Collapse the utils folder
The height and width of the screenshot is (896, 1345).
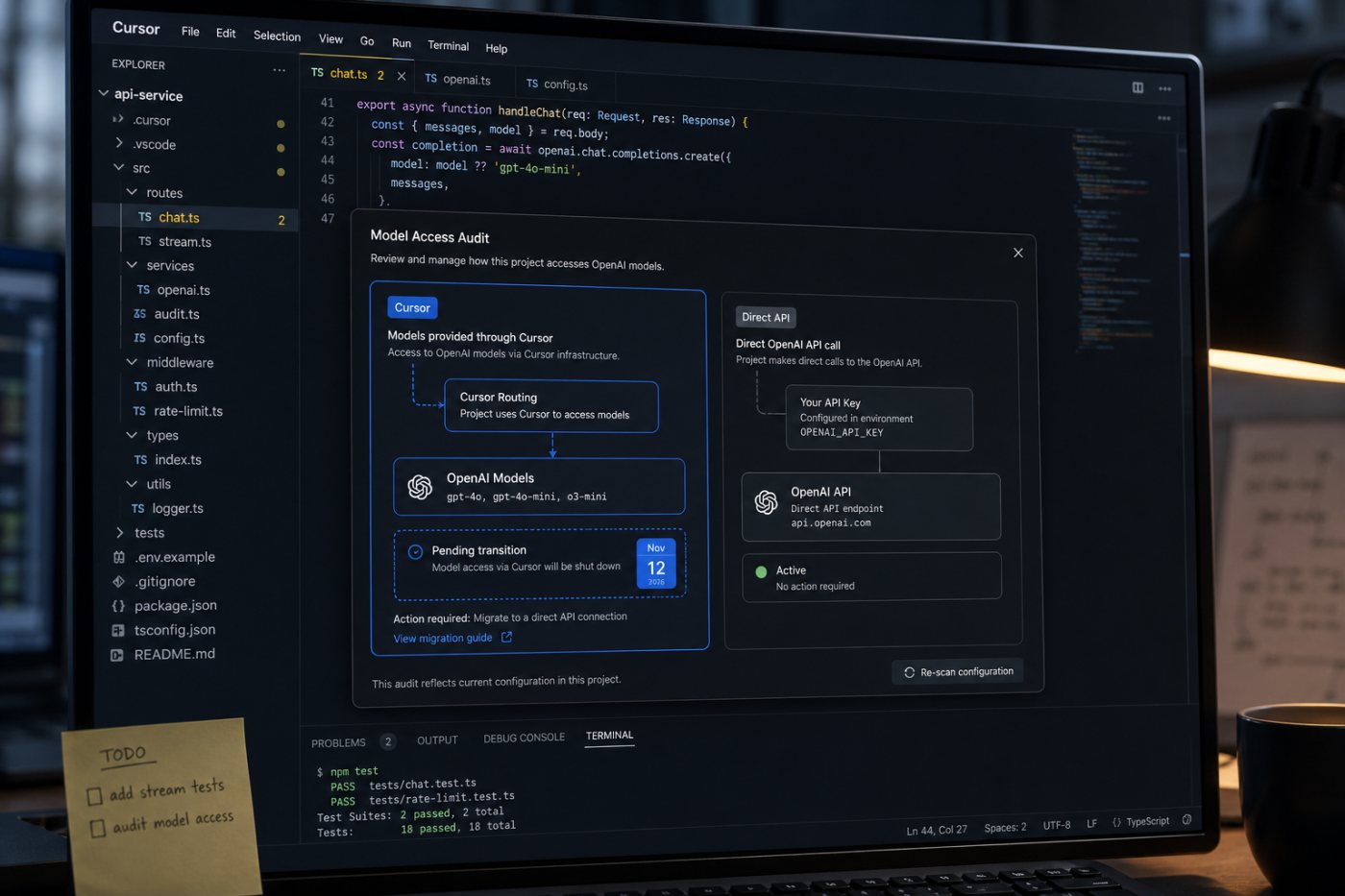tap(132, 483)
